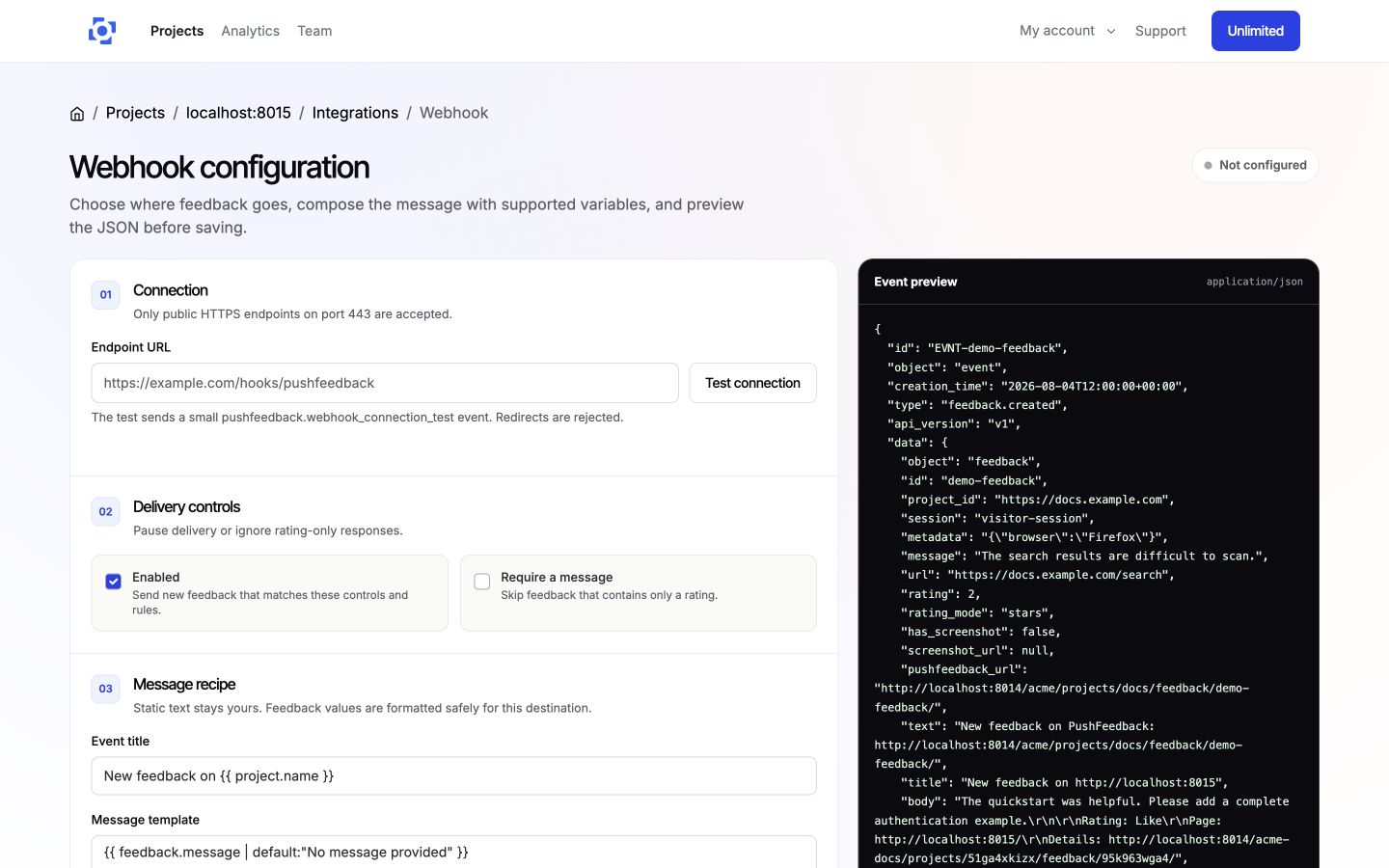The width and height of the screenshot is (1389, 868).
Task: Click the application/json label
Action: (x=1254, y=282)
